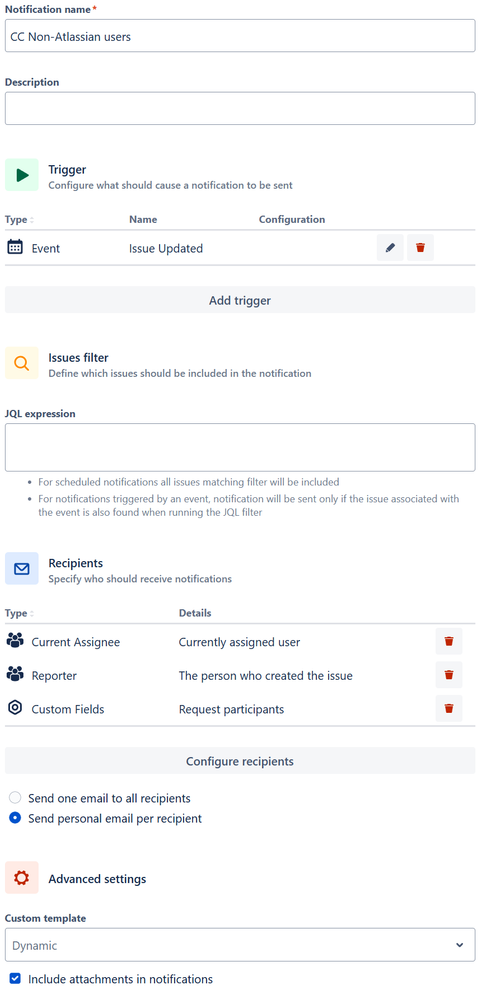Click into the Notification name field
The height and width of the screenshot is (999, 482).
(240, 36)
